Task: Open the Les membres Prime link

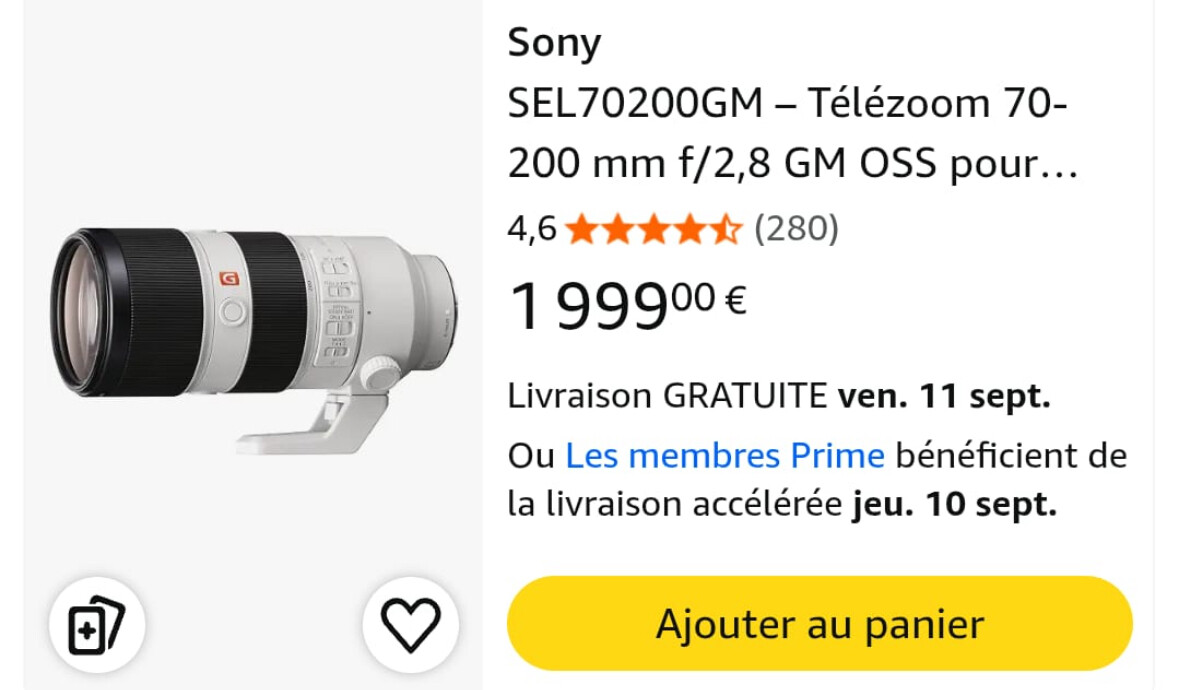Action: (x=725, y=455)
